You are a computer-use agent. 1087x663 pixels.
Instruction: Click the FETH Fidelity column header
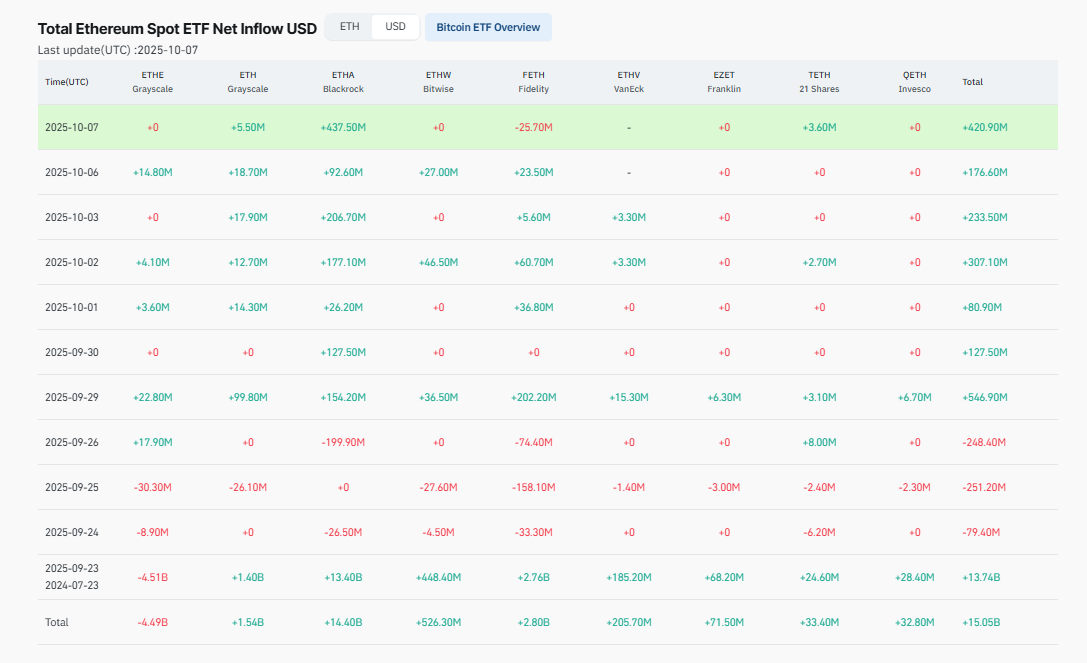point(533,81)
